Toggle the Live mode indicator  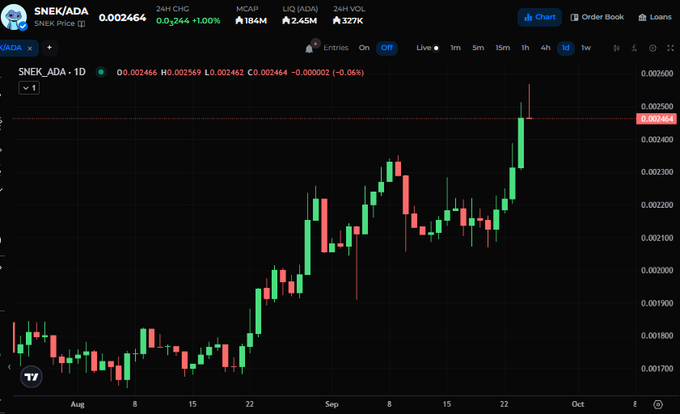pyautogui.click(x=428, y=48)
